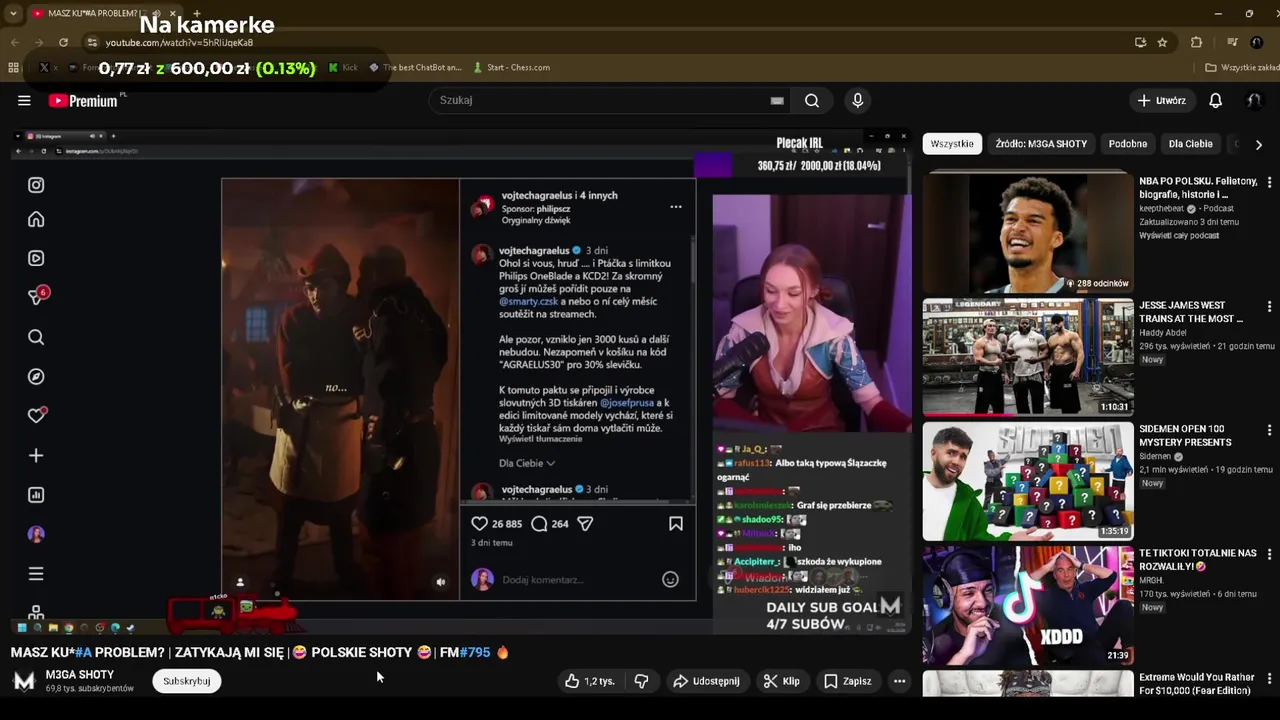This screenshot has height=720, width=1280.
Task: Click Instagram logo icon in sidebar
Action: click(36, 185)
